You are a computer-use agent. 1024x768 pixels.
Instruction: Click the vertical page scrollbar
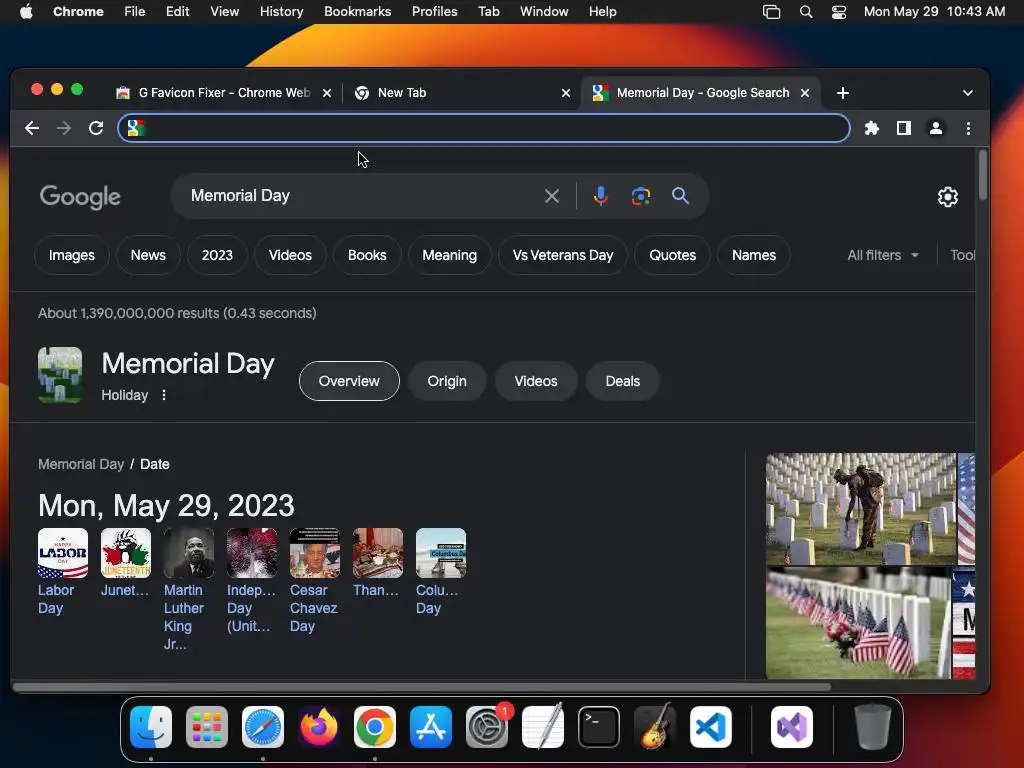983,175
